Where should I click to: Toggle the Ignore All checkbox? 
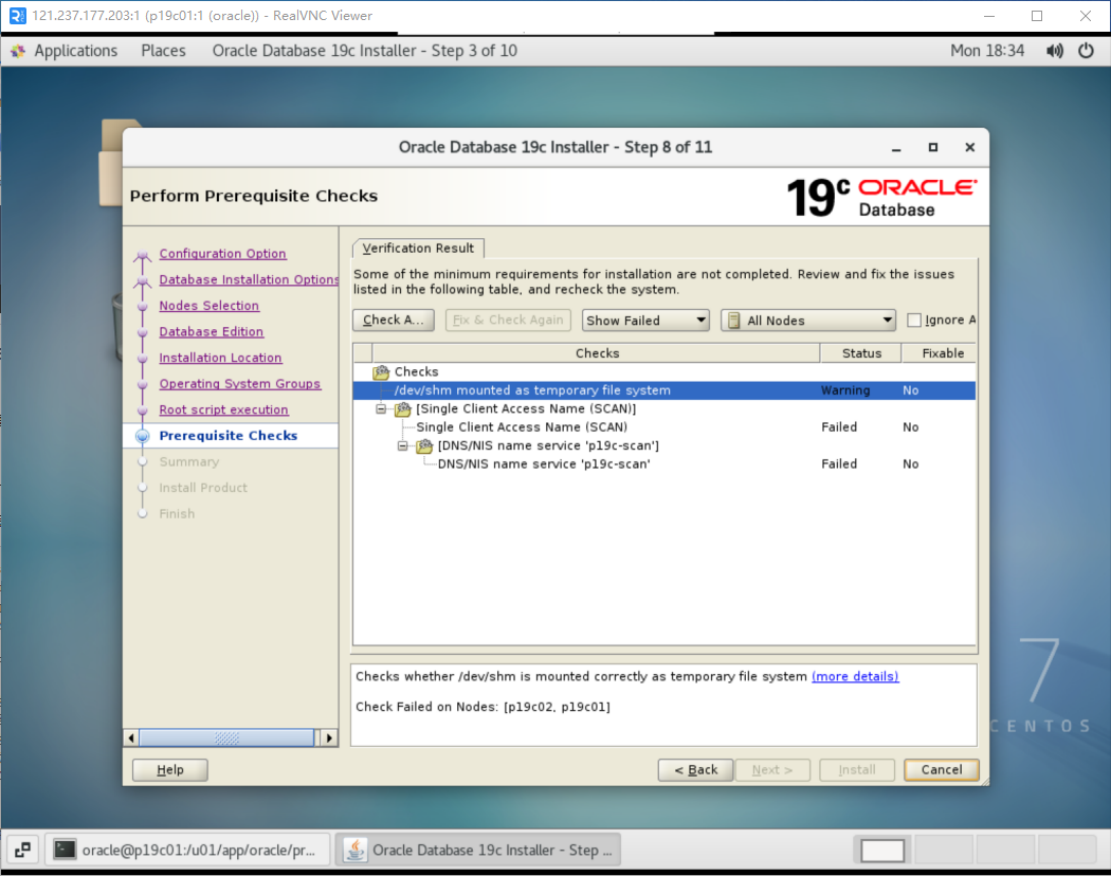914,320
